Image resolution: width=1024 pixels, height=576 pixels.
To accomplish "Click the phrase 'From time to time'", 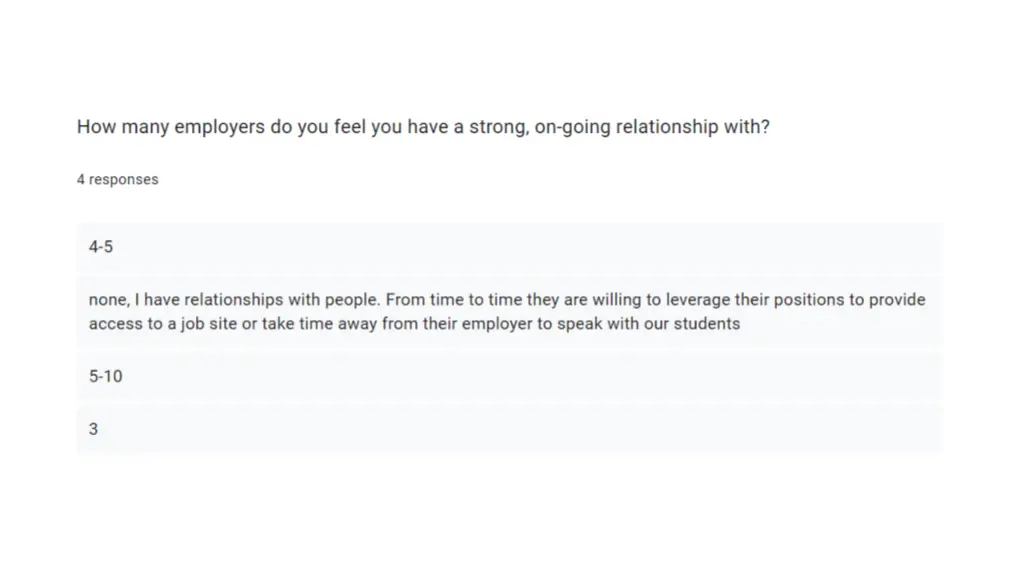I will [x=454, y=300].
